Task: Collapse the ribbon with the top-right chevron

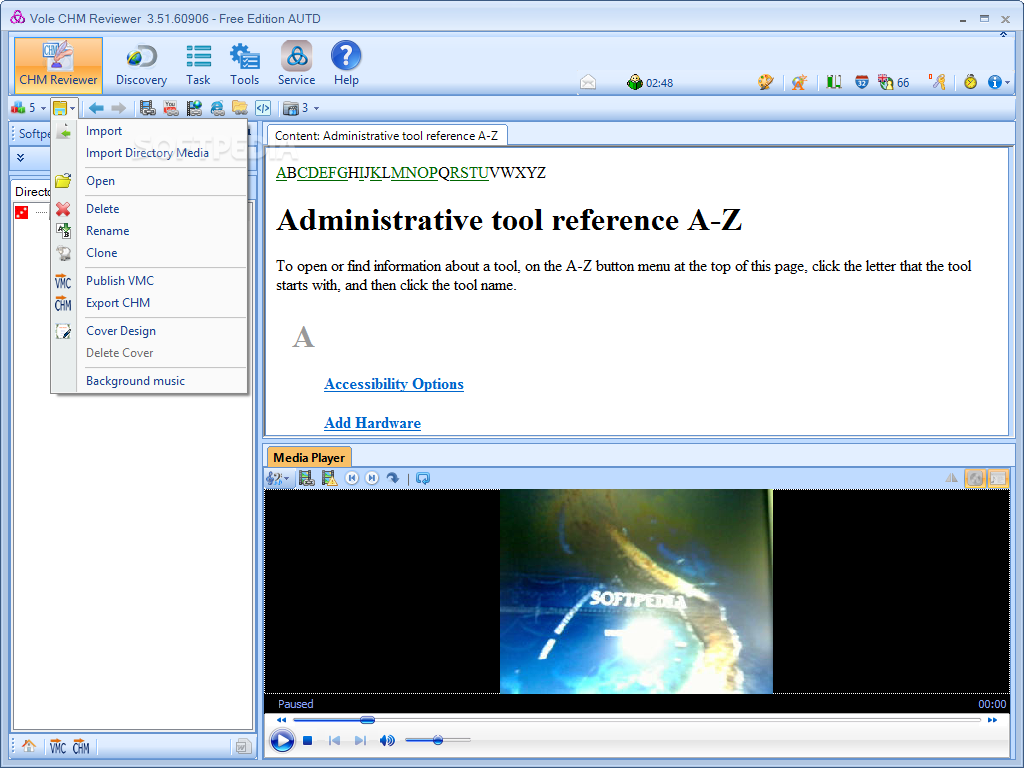Action: coord(1004,35)
